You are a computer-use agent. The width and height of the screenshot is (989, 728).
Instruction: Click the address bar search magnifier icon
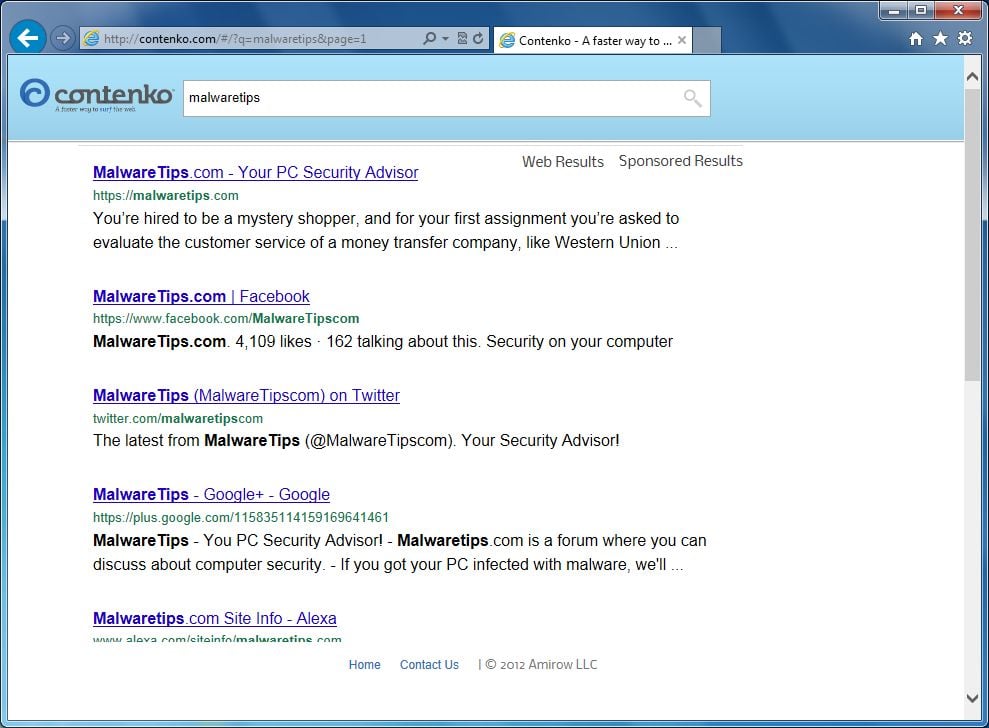(x=430, y=38)
